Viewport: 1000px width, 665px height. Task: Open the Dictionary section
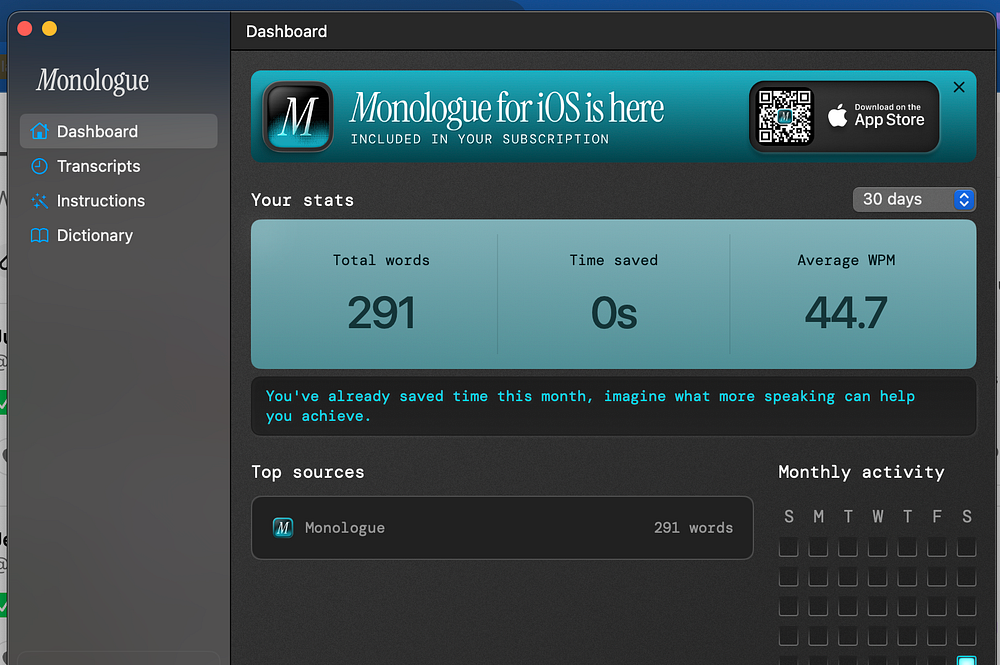119,235
